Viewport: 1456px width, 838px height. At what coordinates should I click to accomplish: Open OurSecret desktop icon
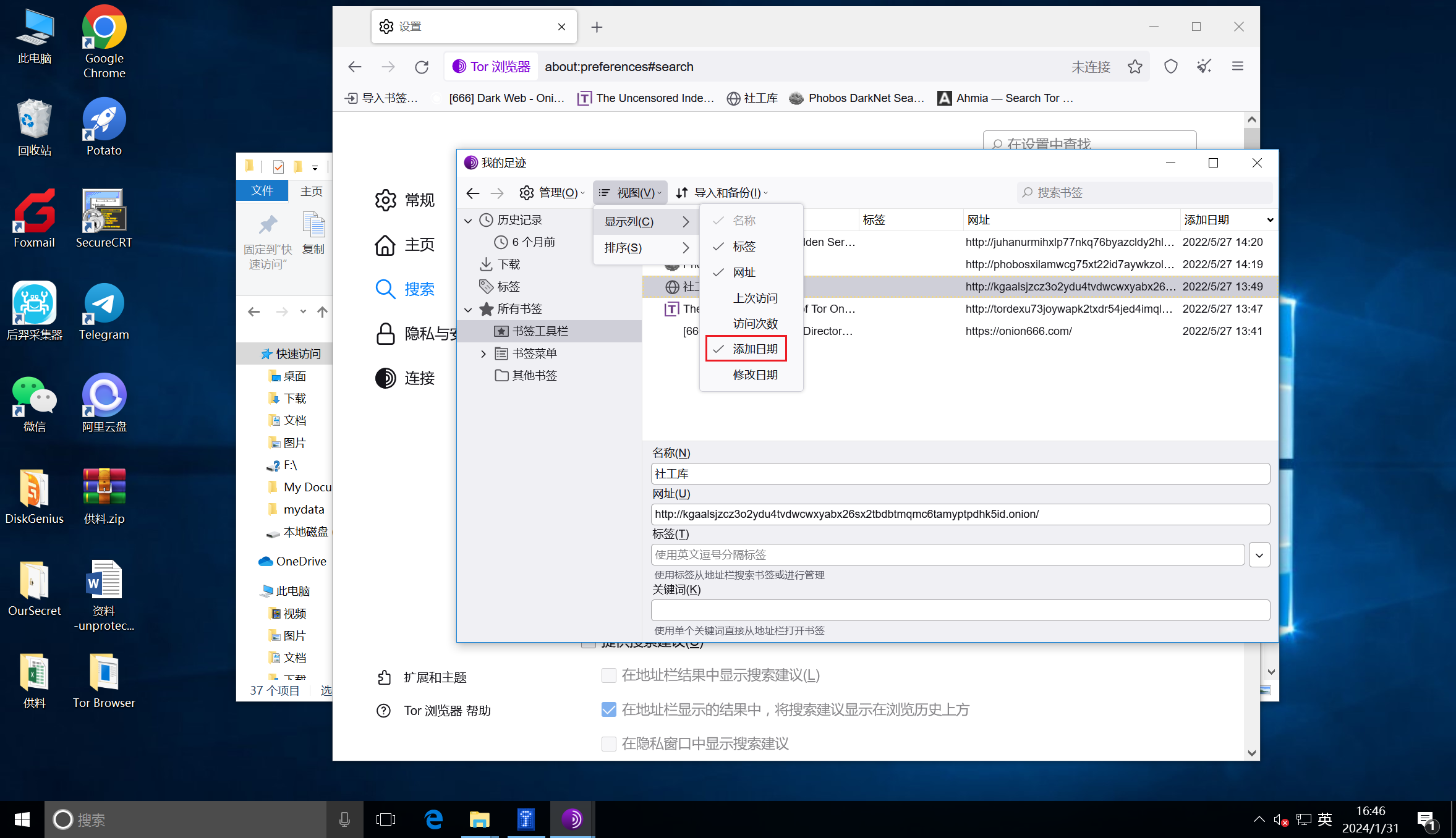[x=35, y=588]
